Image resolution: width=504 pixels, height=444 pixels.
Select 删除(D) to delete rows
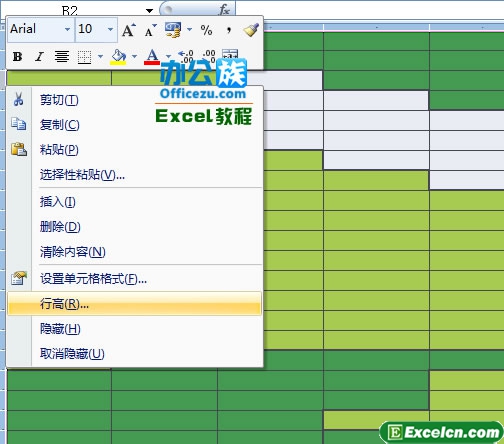tap(135, 227)
